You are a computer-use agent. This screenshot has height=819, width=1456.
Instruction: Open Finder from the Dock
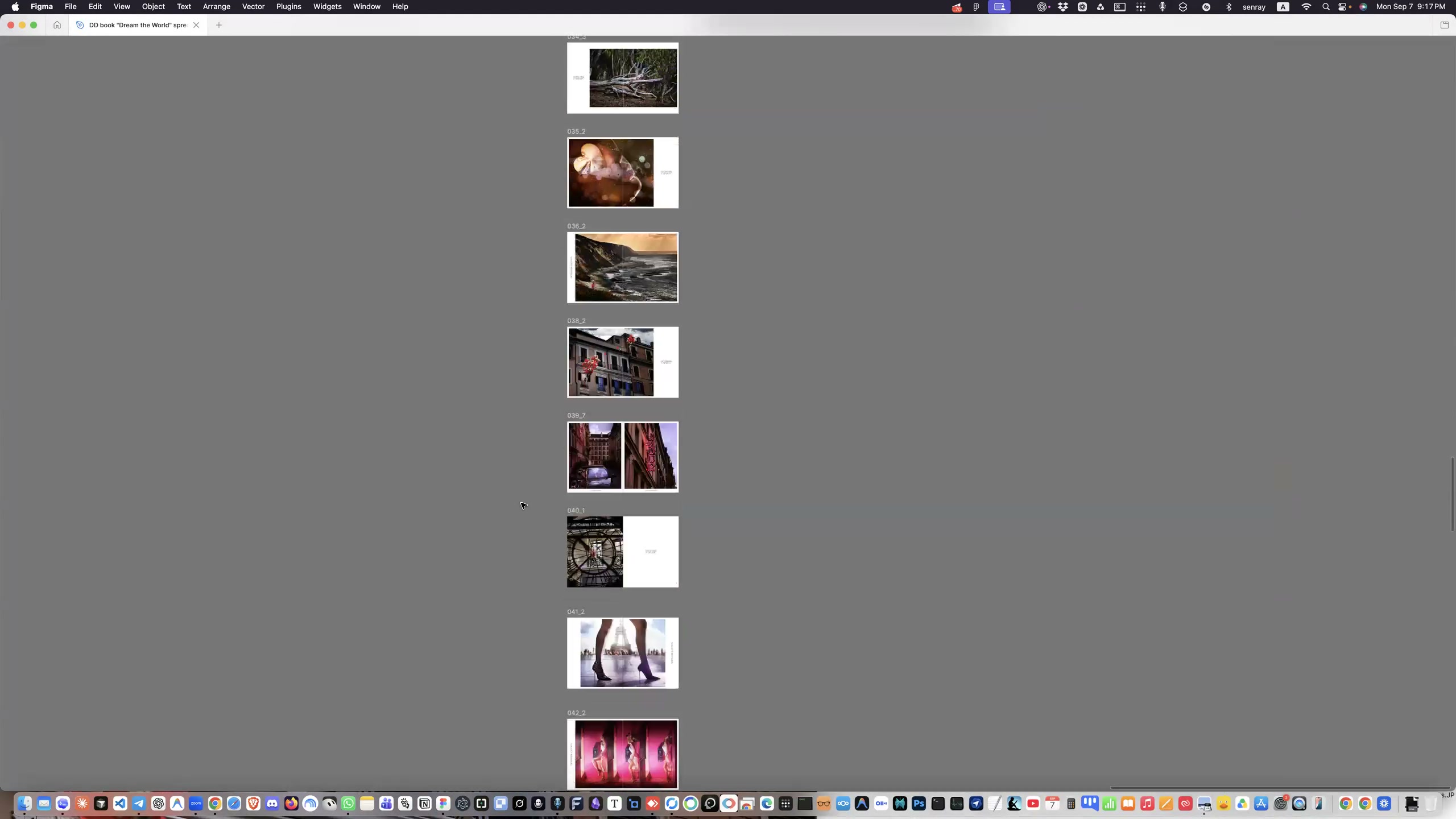(24, 804)
